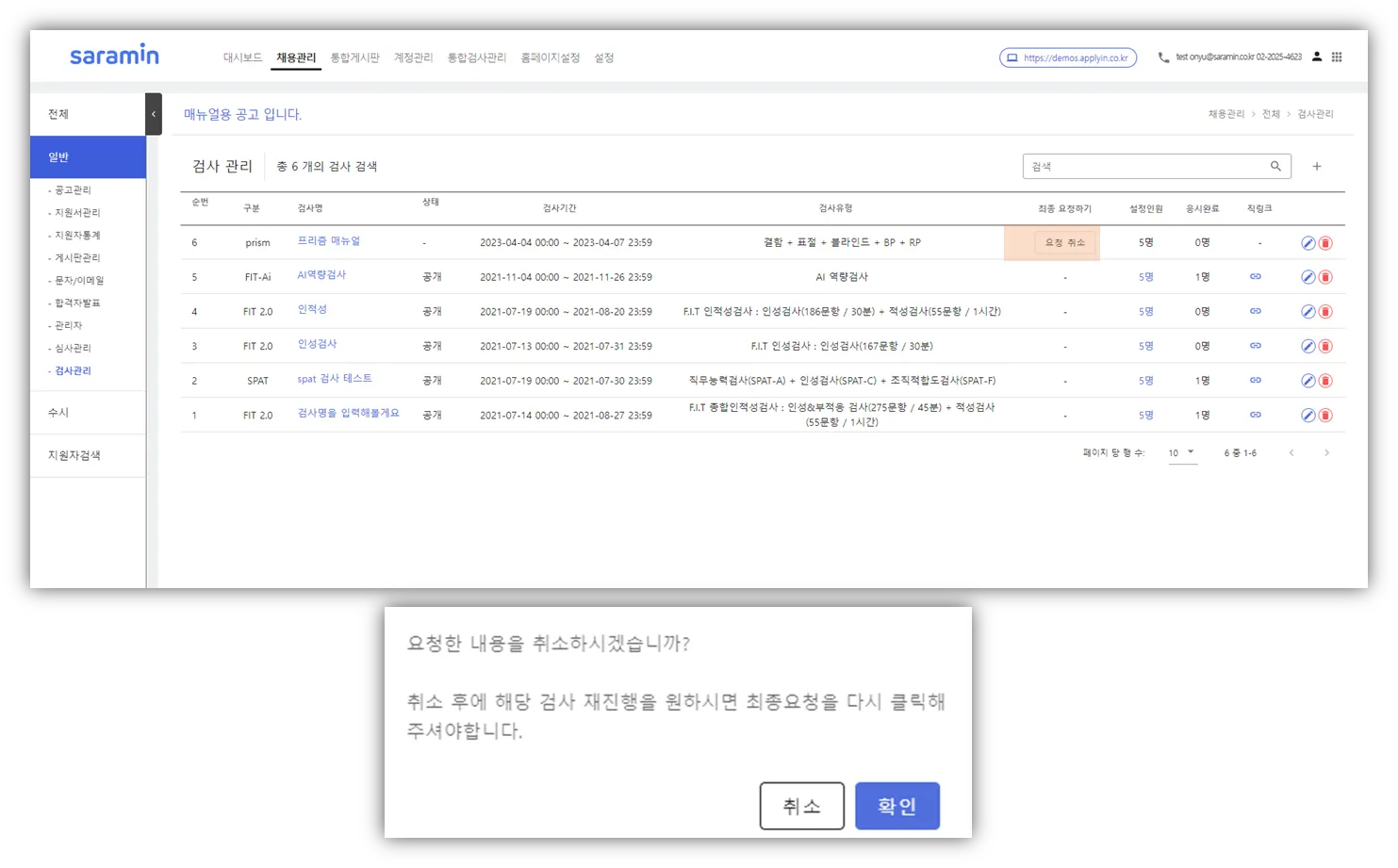1398x868 pixels.
Task: Click the 요청 취소 button
Action: 1065,243
